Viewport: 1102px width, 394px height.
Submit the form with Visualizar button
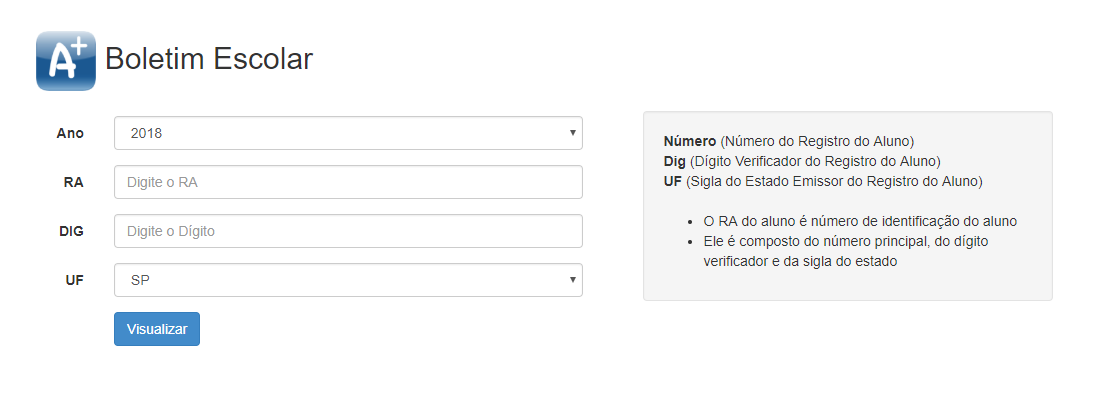(157, 329)
